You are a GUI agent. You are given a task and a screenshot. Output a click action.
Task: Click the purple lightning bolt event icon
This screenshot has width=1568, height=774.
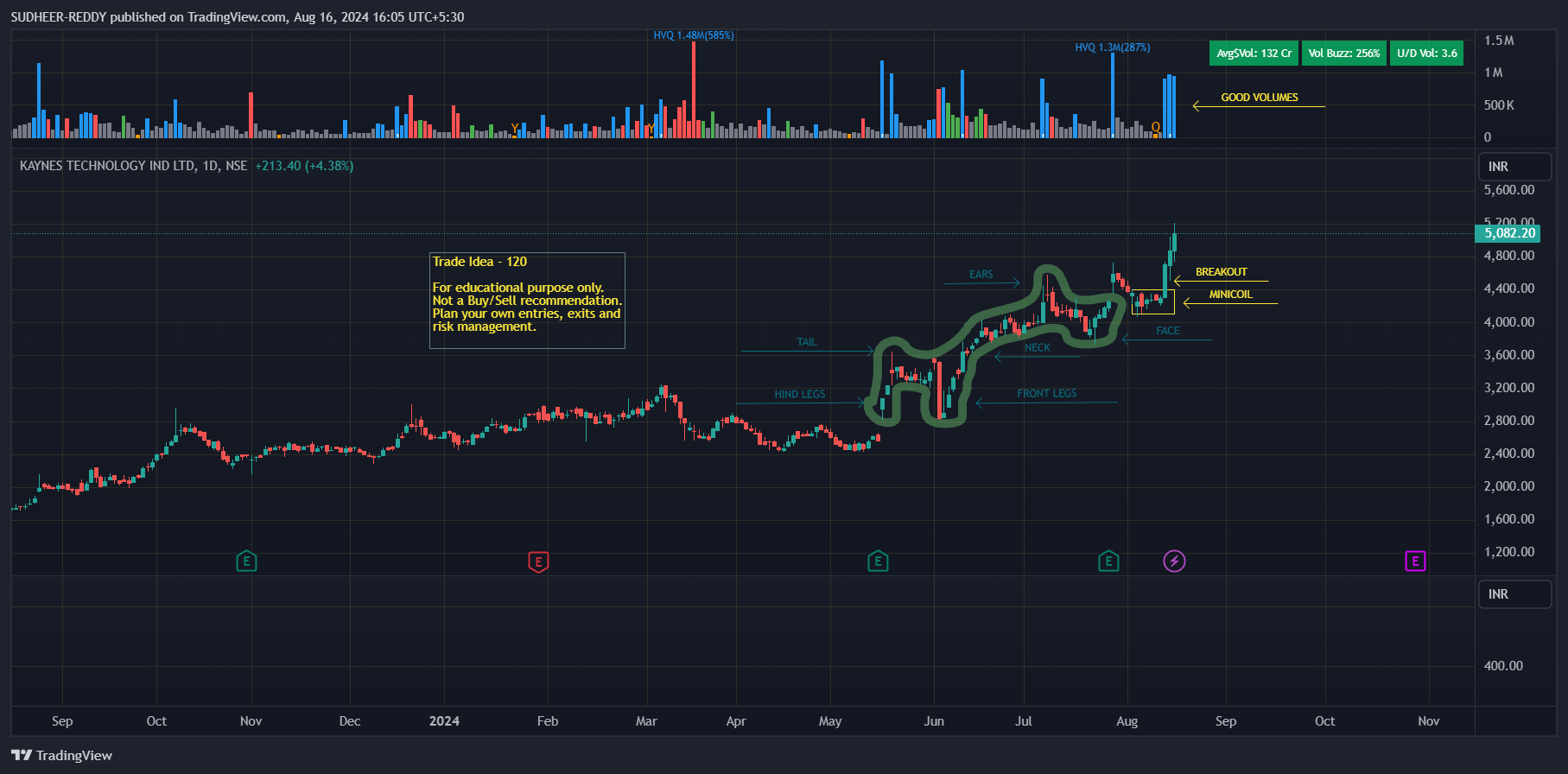pyautogui.click(x=1174, y=561)
